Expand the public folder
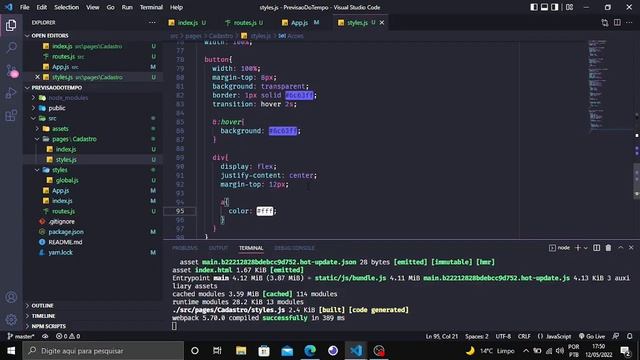The height and width of the screenshot is (360, 640). tap(57, 108)
